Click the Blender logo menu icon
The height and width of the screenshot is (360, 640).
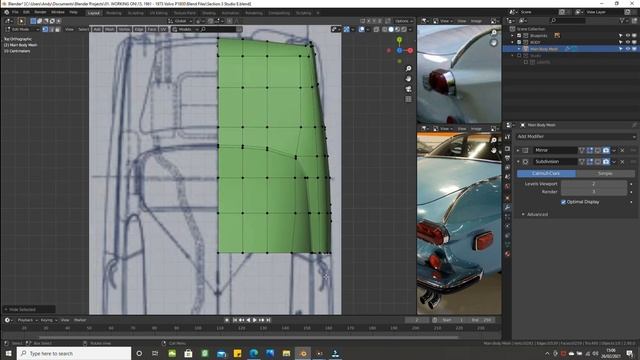click(7, 13)
